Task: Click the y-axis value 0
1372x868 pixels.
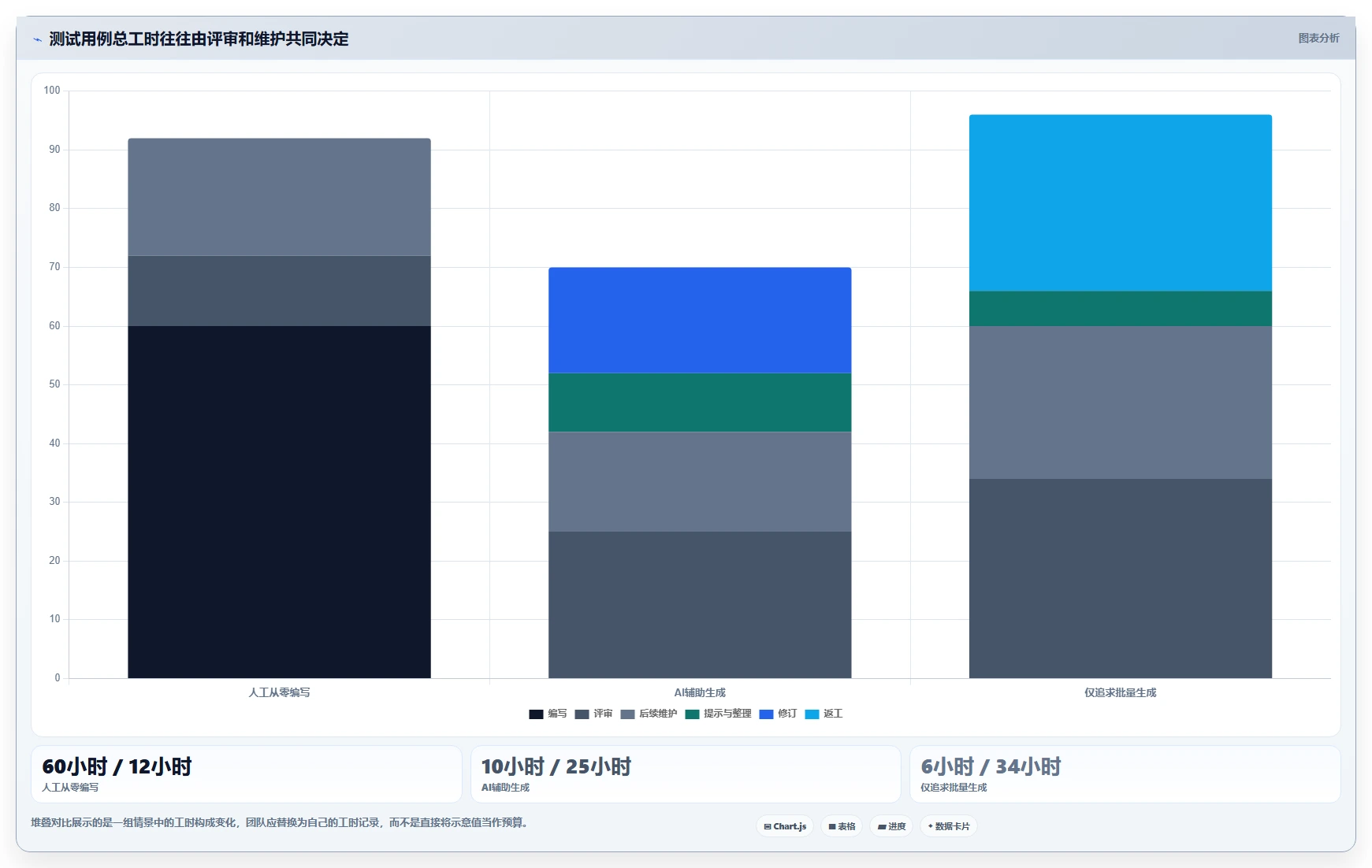Action: 58,678
